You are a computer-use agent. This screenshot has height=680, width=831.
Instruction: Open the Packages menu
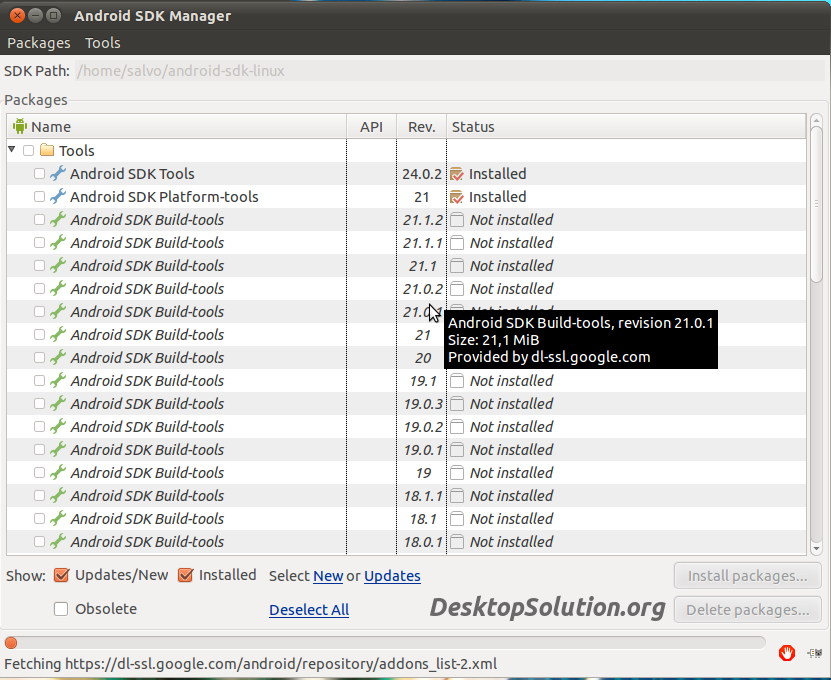[x=39, y=43]
